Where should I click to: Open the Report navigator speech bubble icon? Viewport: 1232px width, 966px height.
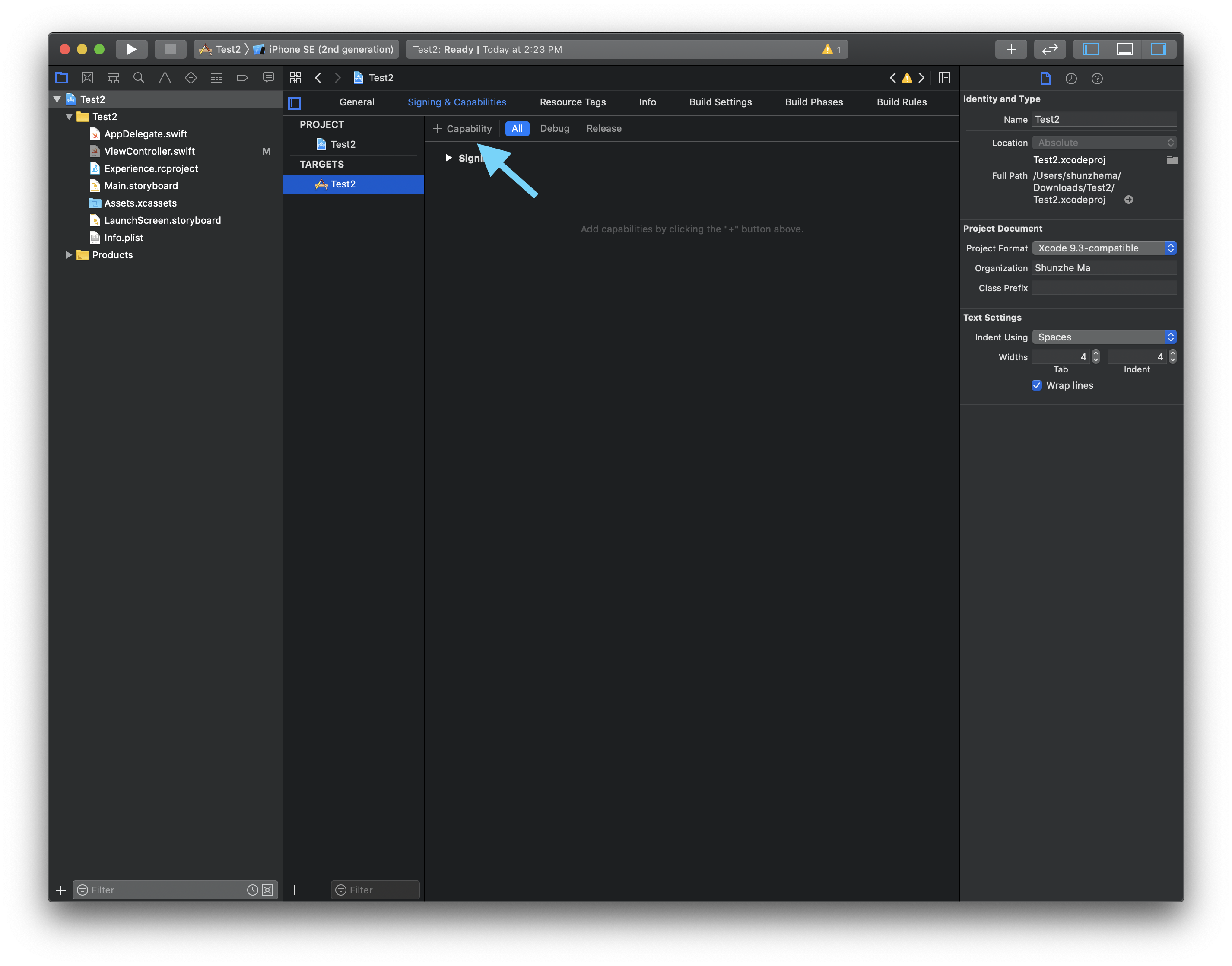pos(269,77)
